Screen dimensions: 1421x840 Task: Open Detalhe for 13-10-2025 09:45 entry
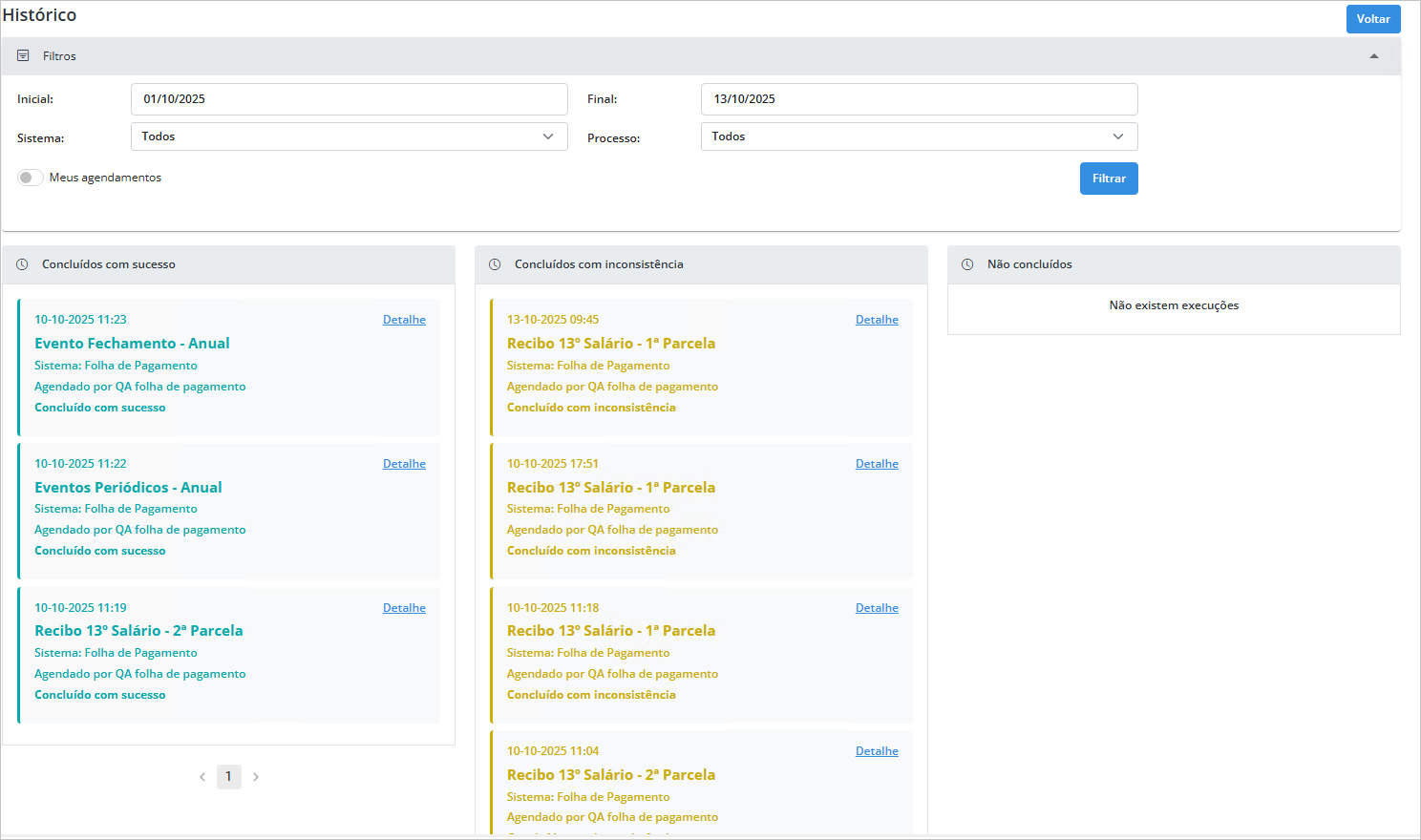(x=877, y=320)
